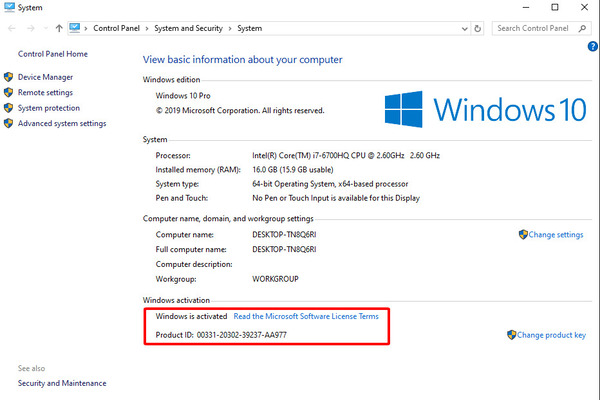Open Device Manager link
Viewport: 600px width, 400px height.
click(x=45, y=77)
